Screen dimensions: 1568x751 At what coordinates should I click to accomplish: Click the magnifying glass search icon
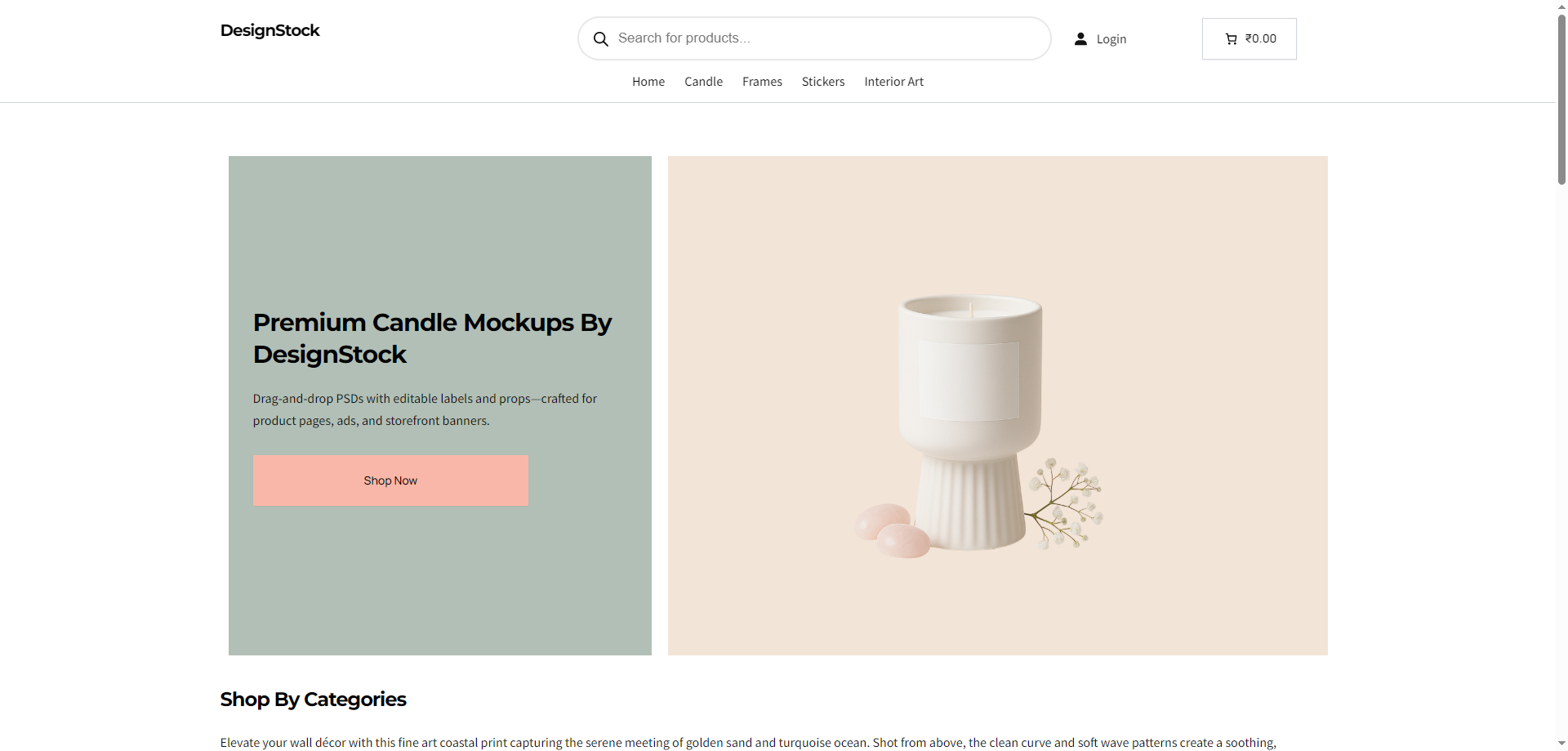point(601,39)
